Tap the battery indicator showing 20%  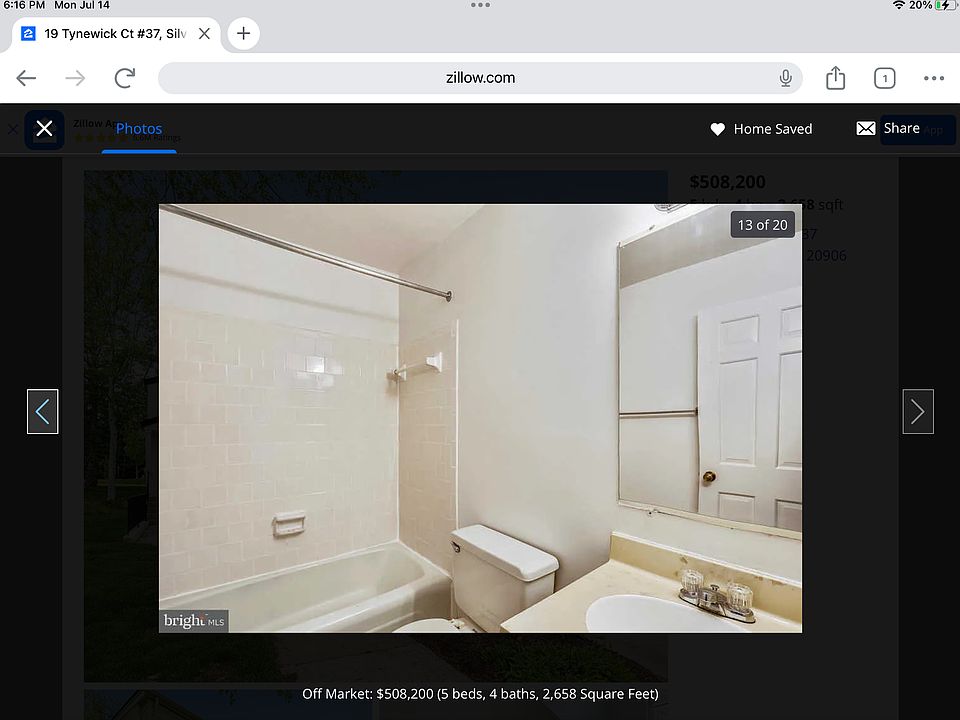(x=933, y=5)
